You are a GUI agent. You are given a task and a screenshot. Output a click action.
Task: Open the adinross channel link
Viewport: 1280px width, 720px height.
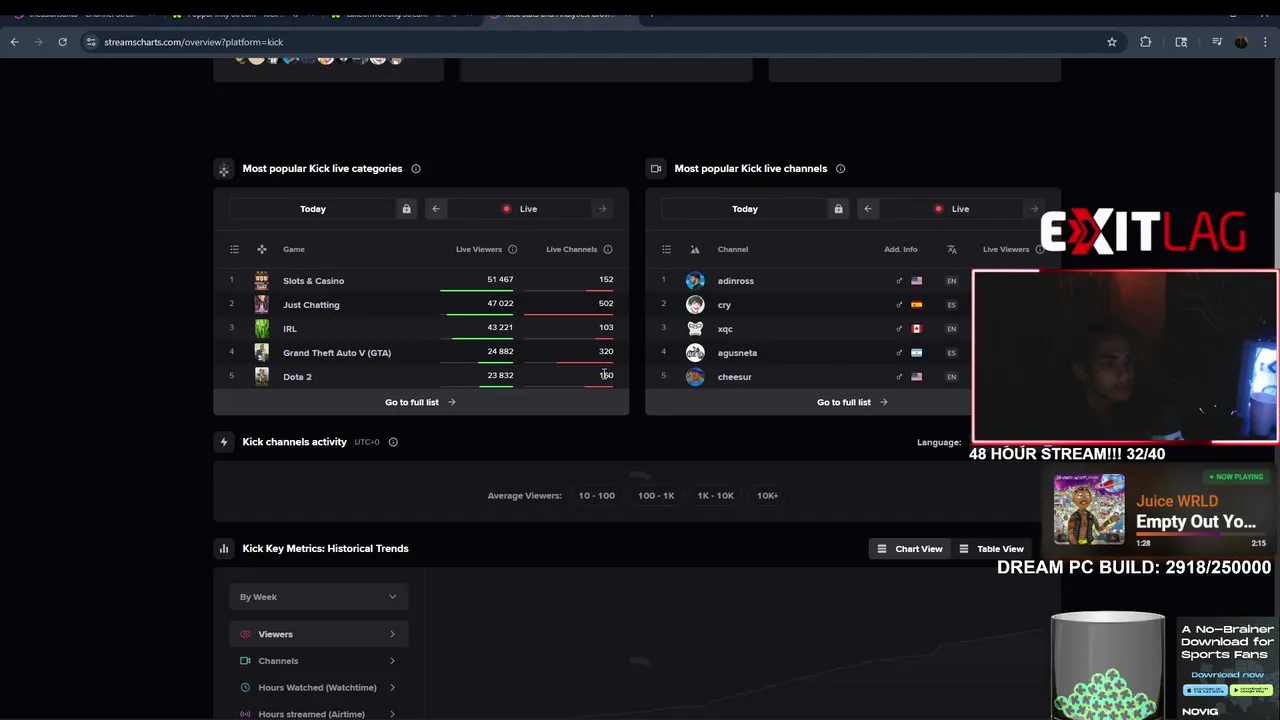(736, 281)
